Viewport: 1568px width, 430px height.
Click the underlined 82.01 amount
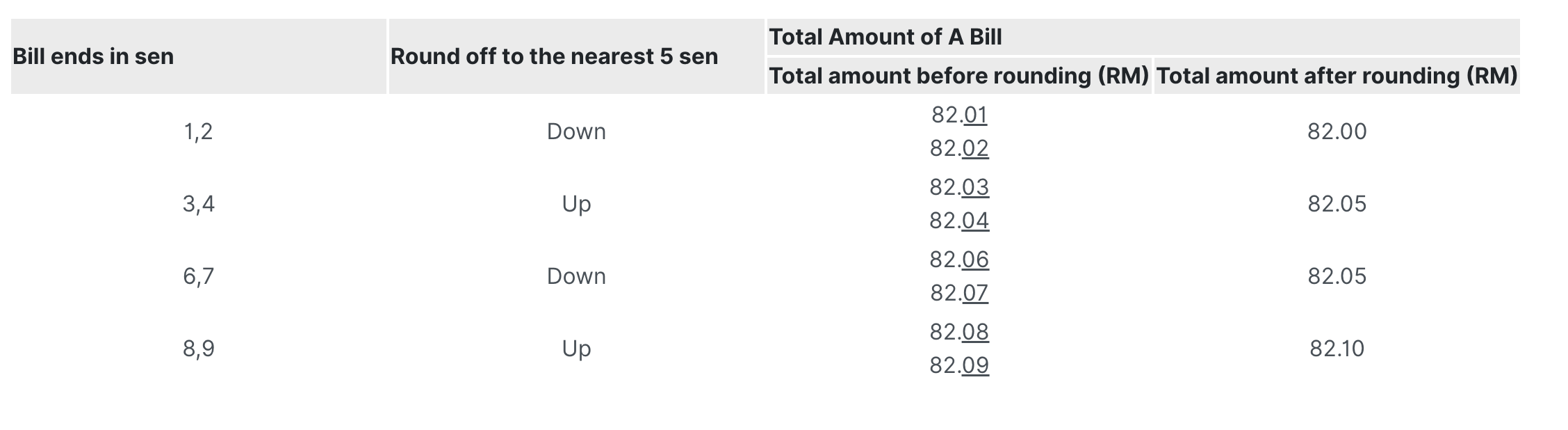(959, 115)
